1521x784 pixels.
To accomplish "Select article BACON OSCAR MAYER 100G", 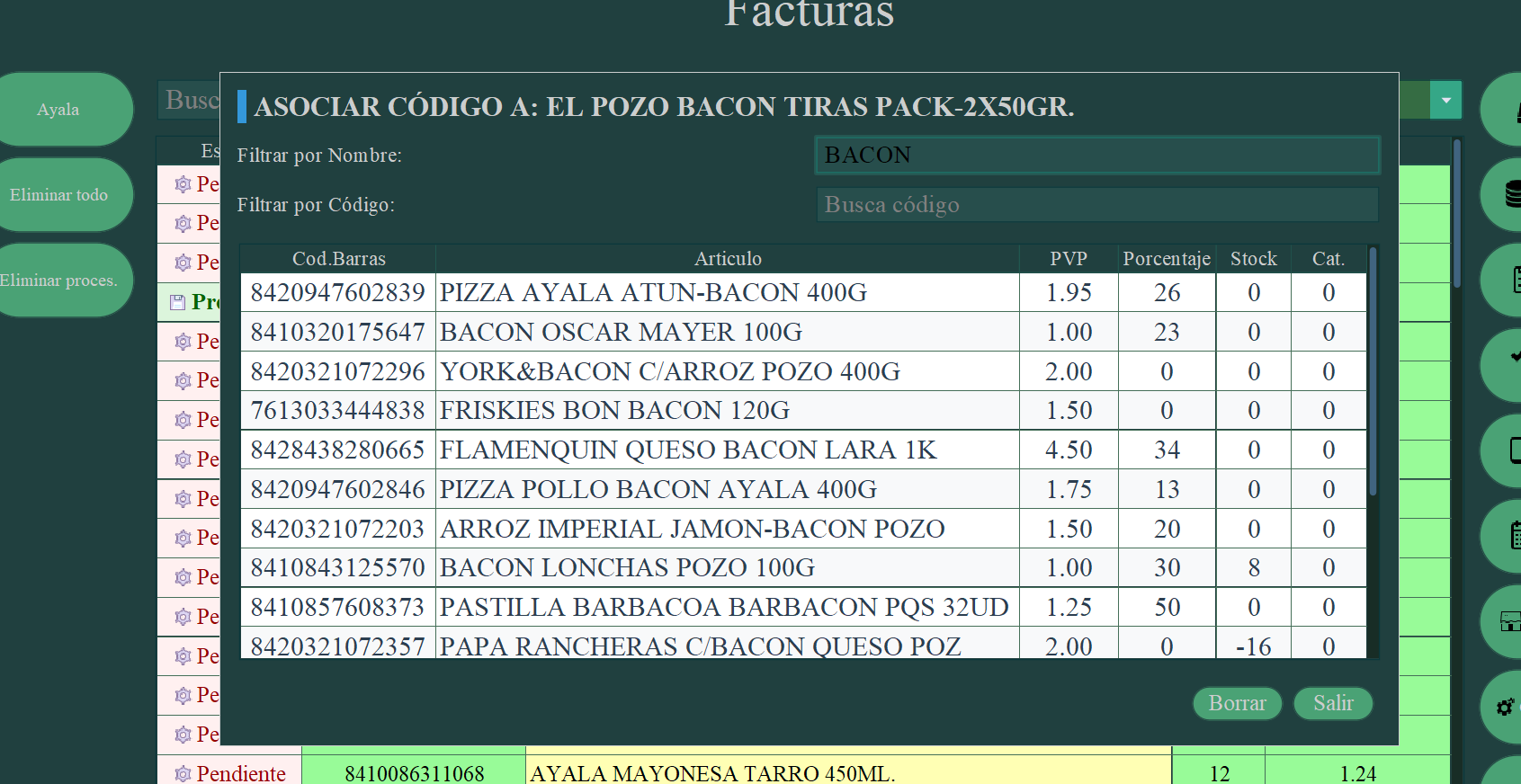I will (x=621, y=333).
